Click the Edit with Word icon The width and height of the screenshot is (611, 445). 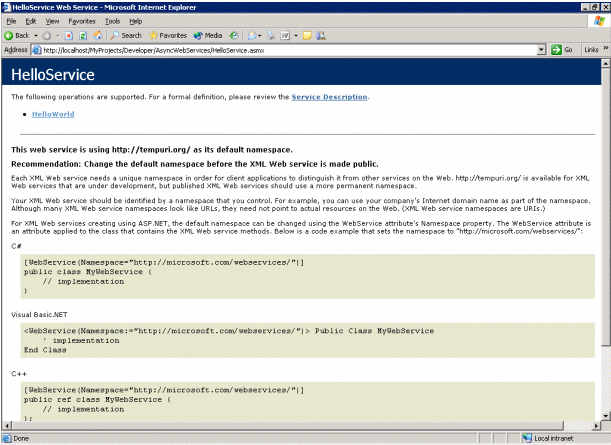click(x=285, y=35)
